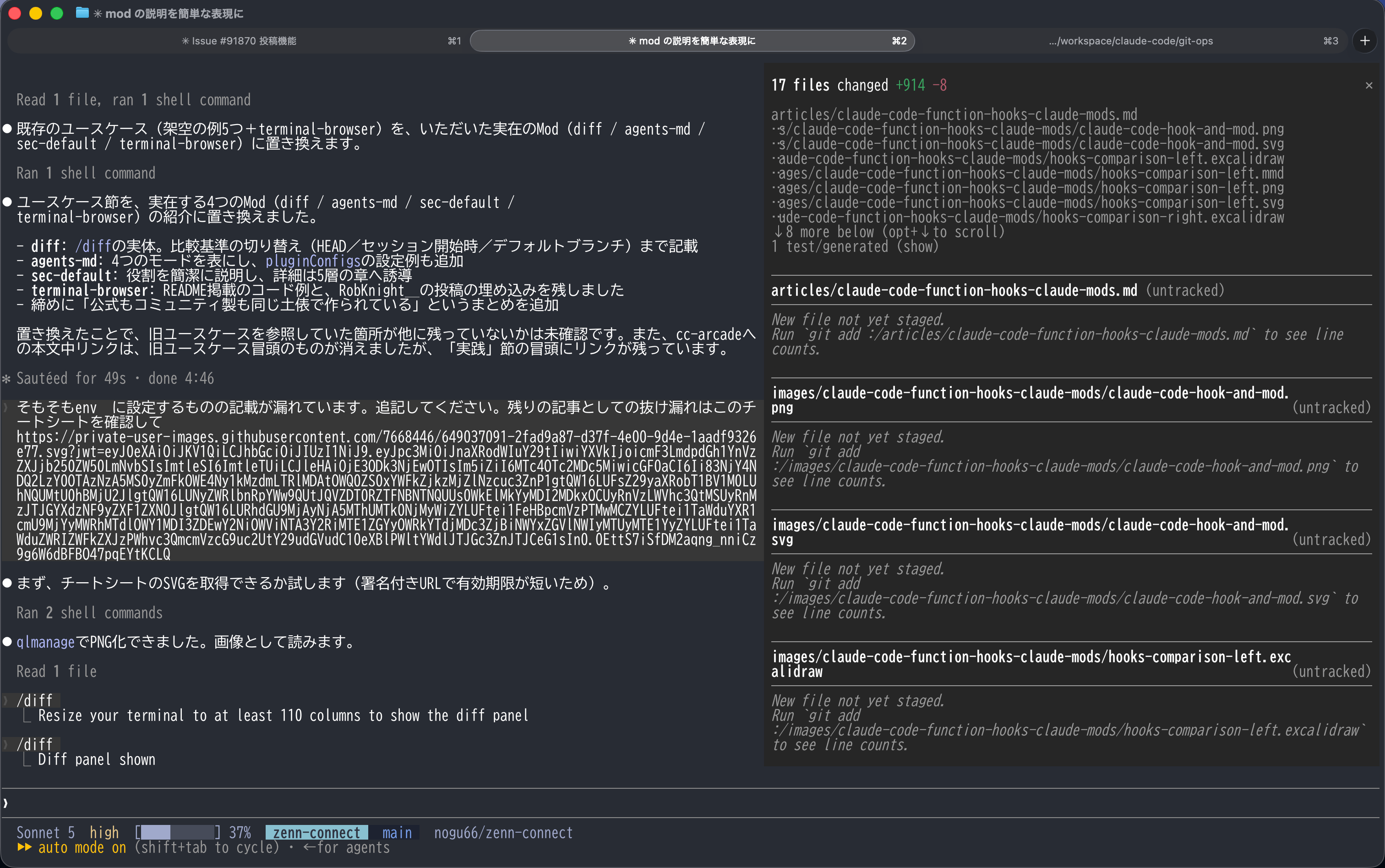Click '↓8 more below' scroll hint
The image size is (1385, 868).
point(889,232)
